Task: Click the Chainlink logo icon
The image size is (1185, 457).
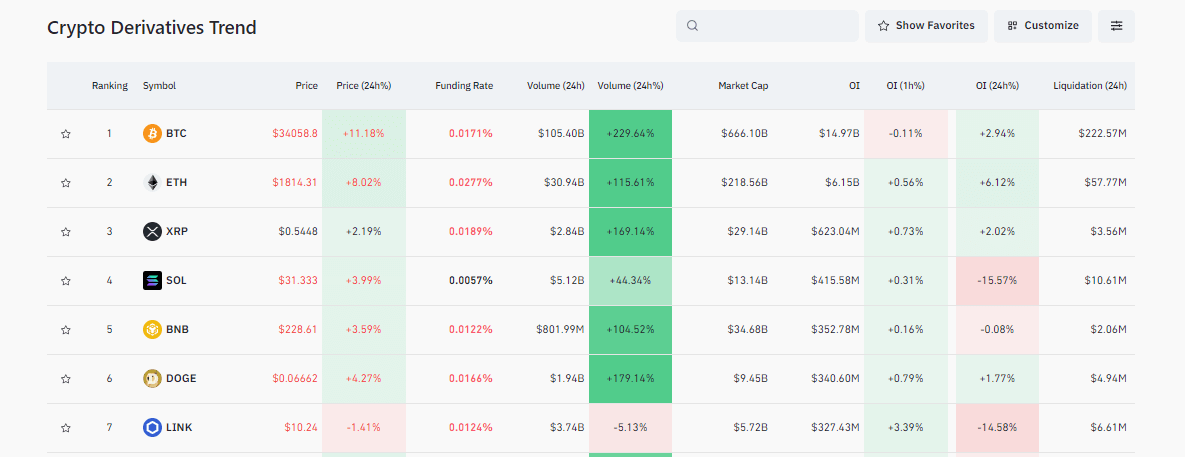Action: pyautogui.click(x=152, y=427)
